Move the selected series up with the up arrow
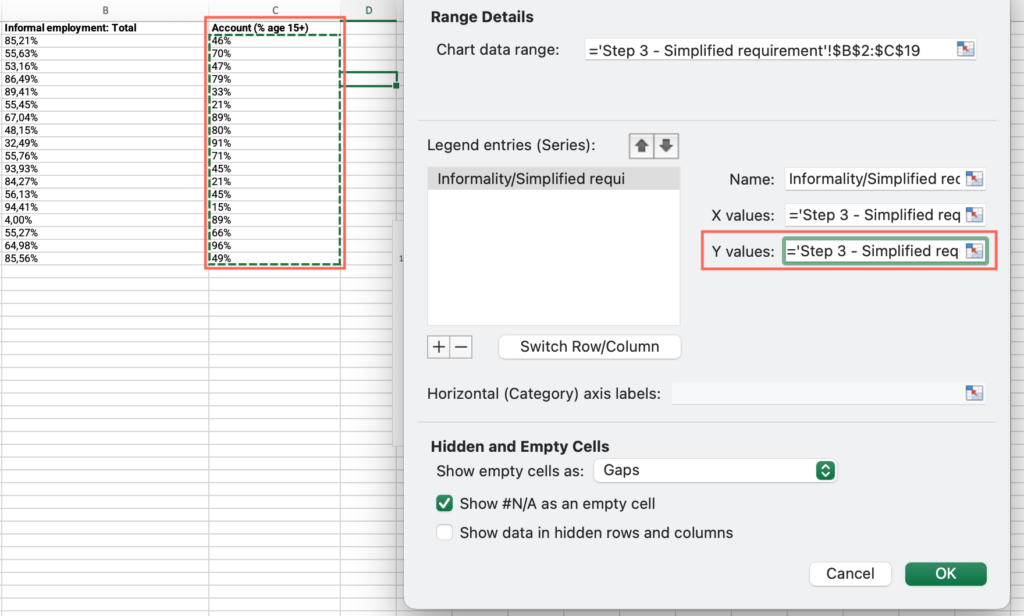Screen dimensions: 1024x616 click(x=641, y=146)
